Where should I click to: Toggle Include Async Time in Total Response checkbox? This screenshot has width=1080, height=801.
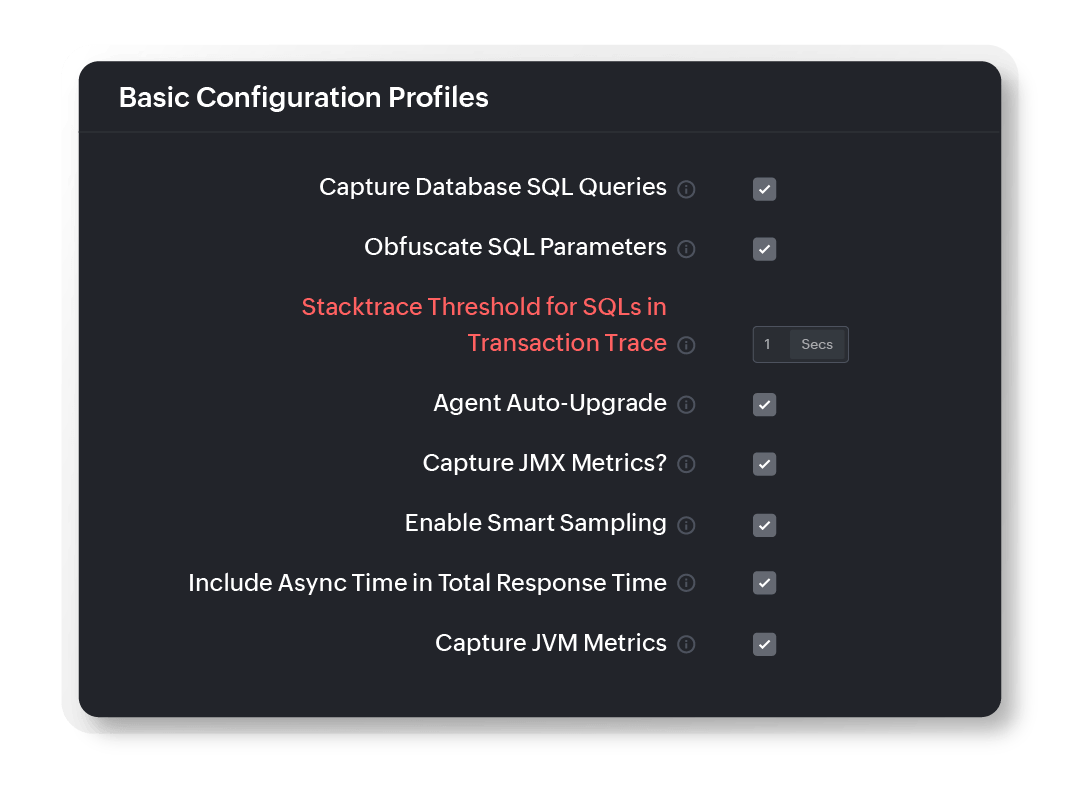click(x=764, y=583)
